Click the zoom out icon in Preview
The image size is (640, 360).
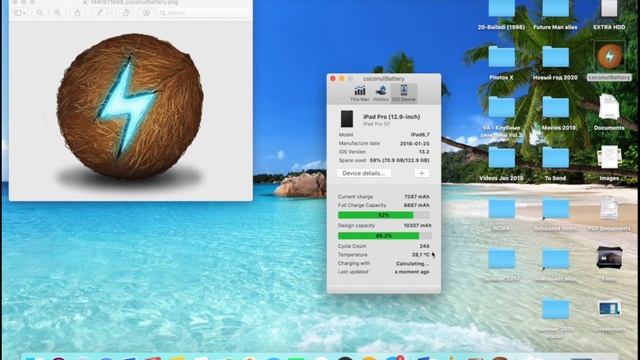pyautogui.click(x=40, y=13)
